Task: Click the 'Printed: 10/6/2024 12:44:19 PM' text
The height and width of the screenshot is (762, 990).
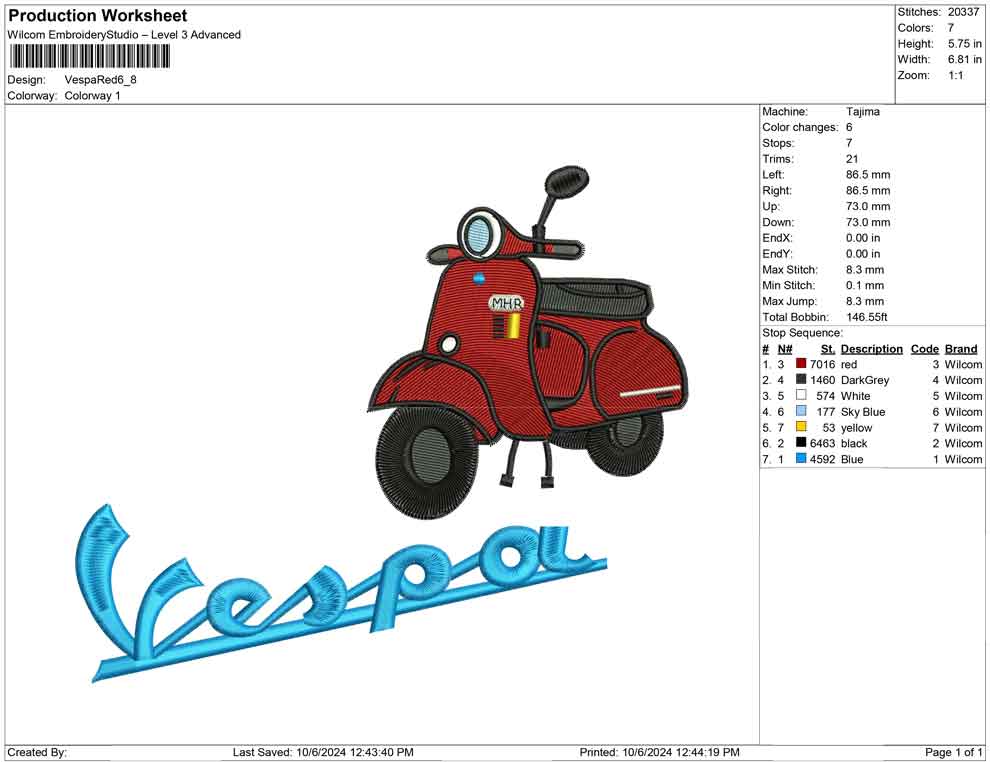Action: pyautogui.click(x=659, y=752)
